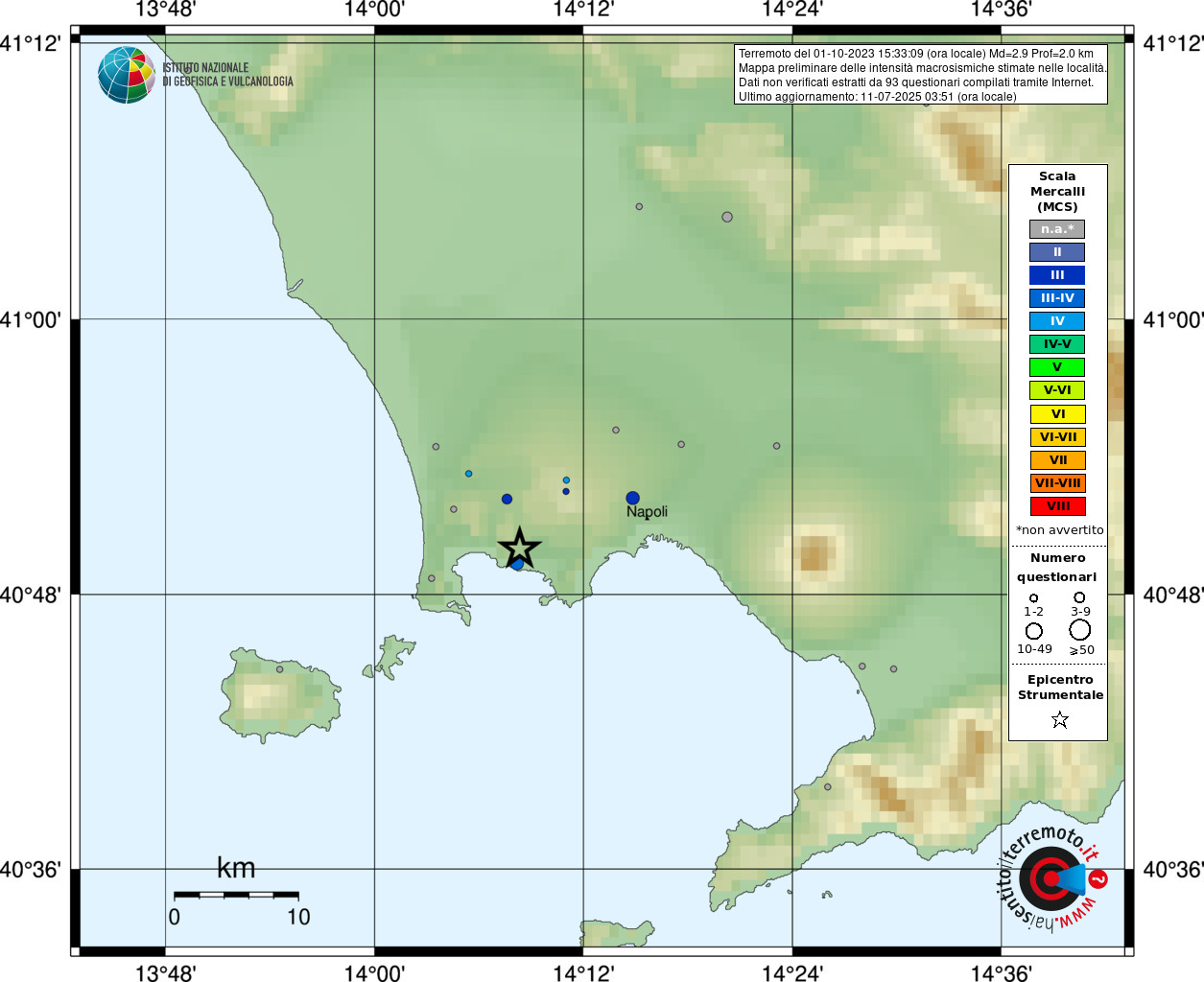Click the haisentitoilterremoto.it target logo
The width and height of the screenshot is (1204, 982).
[1051, 878]
